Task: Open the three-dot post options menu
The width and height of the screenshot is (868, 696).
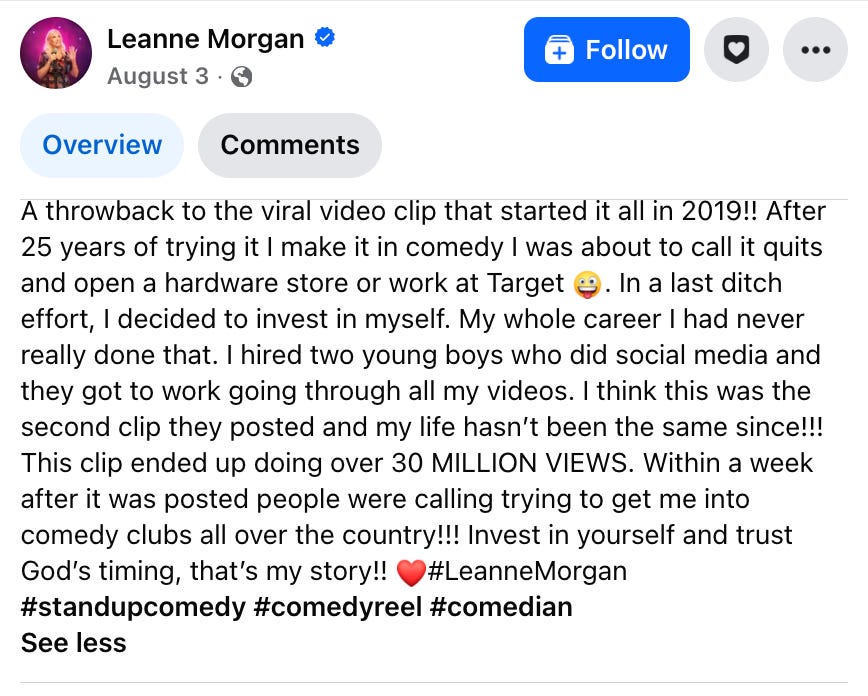Action: tap(815, 50)
